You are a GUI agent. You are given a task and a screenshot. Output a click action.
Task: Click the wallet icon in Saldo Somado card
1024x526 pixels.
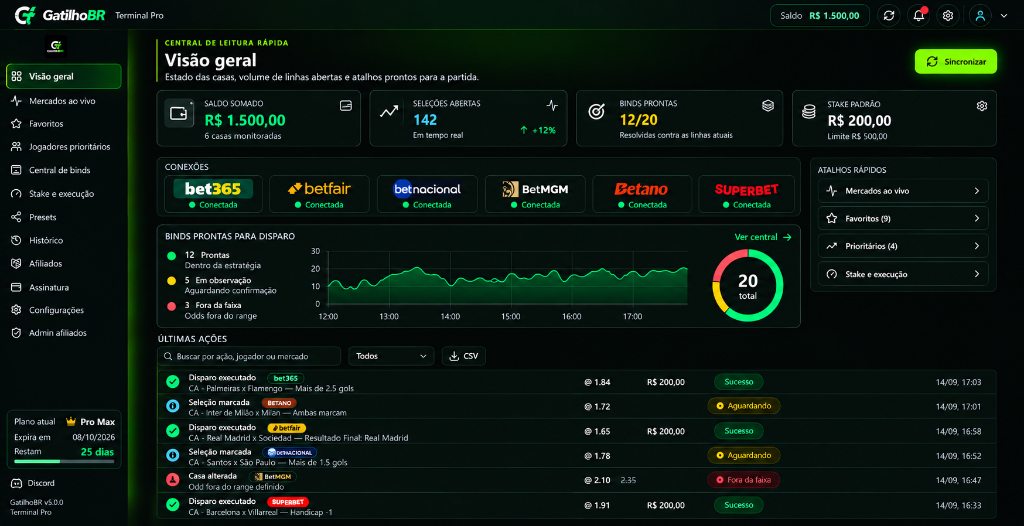coord(346,105)
